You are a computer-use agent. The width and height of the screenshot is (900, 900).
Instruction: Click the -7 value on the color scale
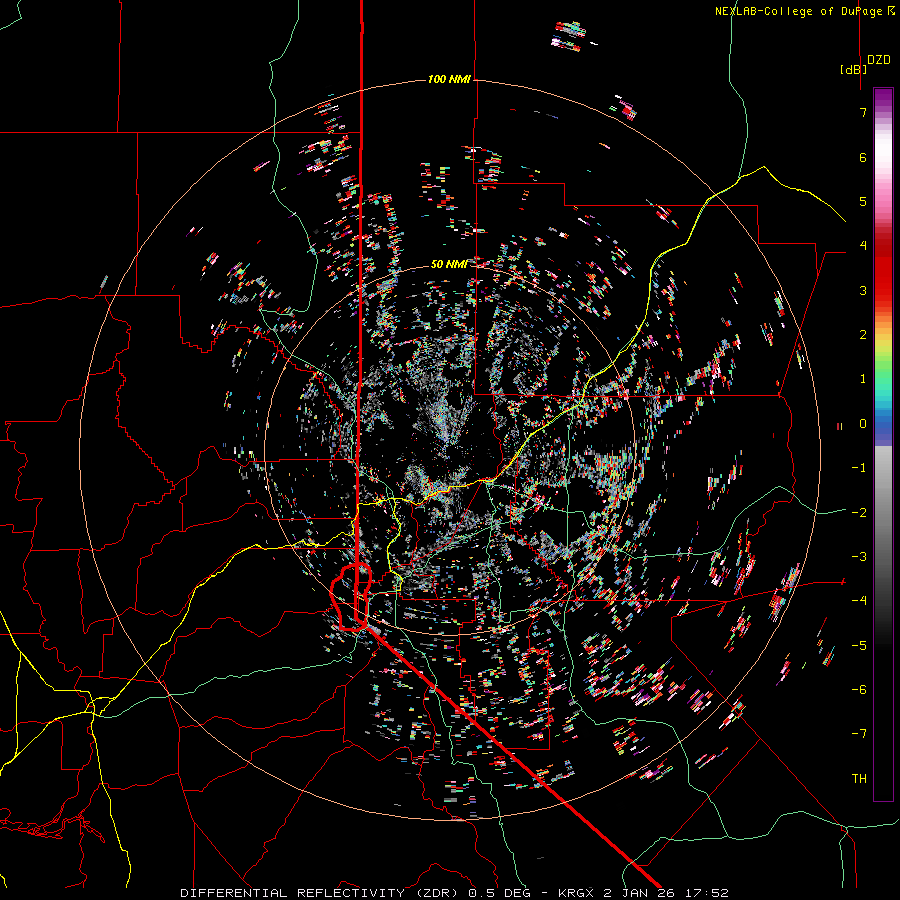pos(859,734)
